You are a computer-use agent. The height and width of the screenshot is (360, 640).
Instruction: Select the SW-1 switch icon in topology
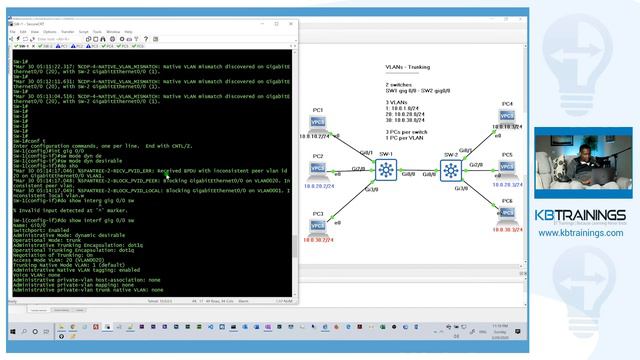point(386,170)
